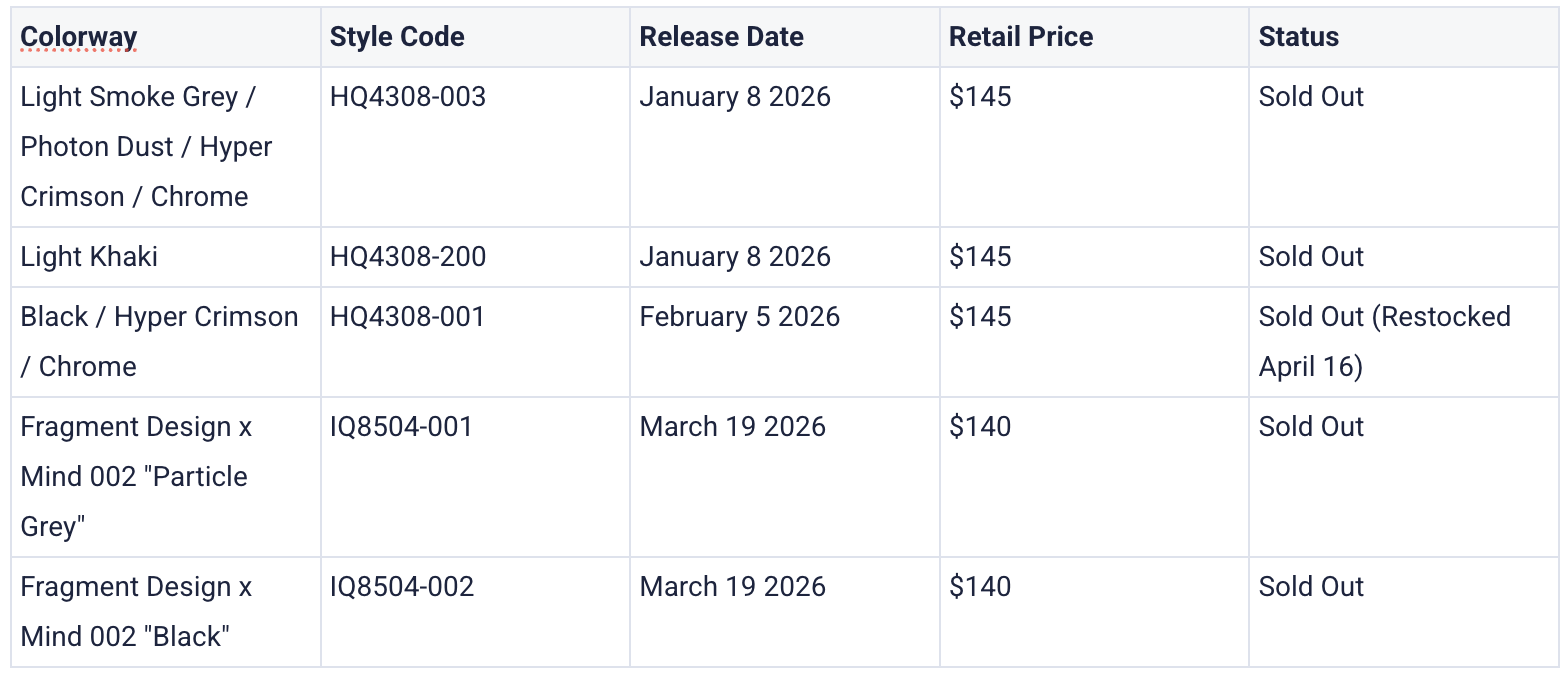Click the February 5 2026 date cell
The image size is (1564, 684).
coord(739,317)
